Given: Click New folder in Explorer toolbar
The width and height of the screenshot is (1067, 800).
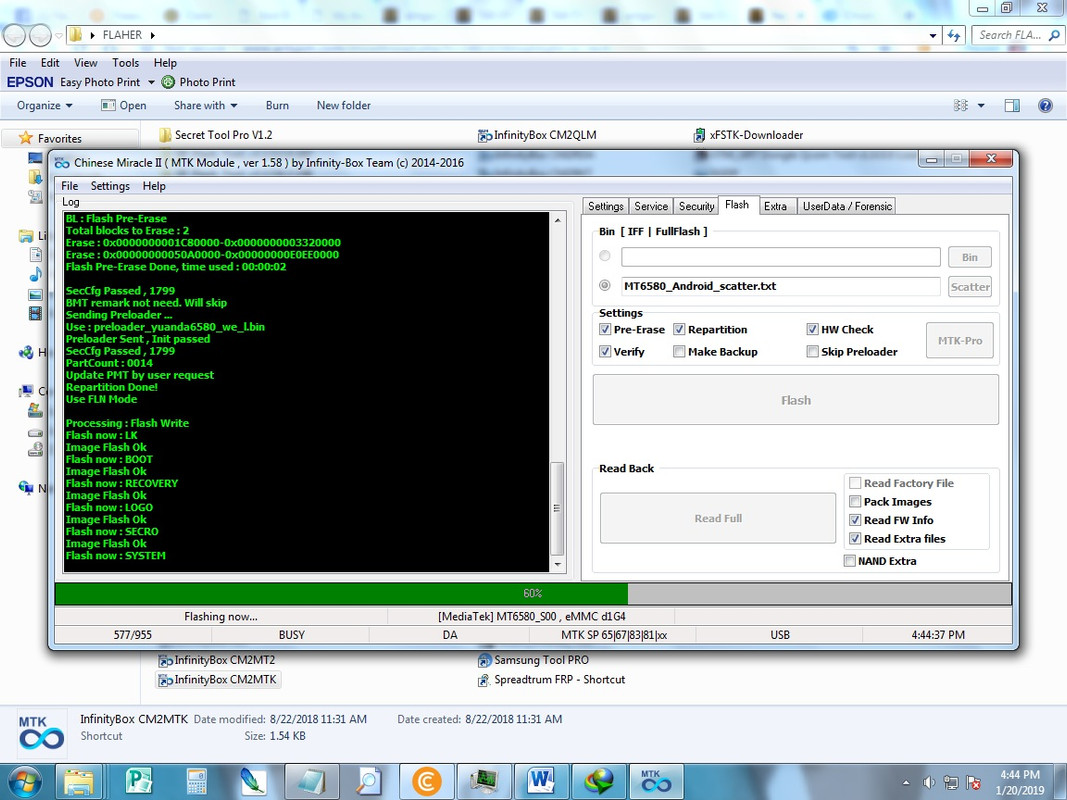Looking at the screenshot, I should 344,105.
